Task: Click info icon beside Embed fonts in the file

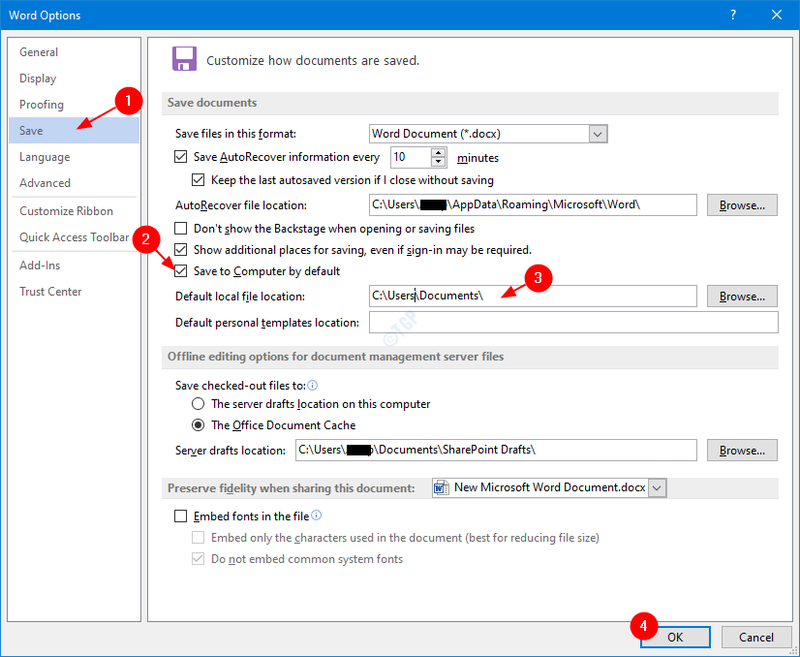Action: click(316, 515)
